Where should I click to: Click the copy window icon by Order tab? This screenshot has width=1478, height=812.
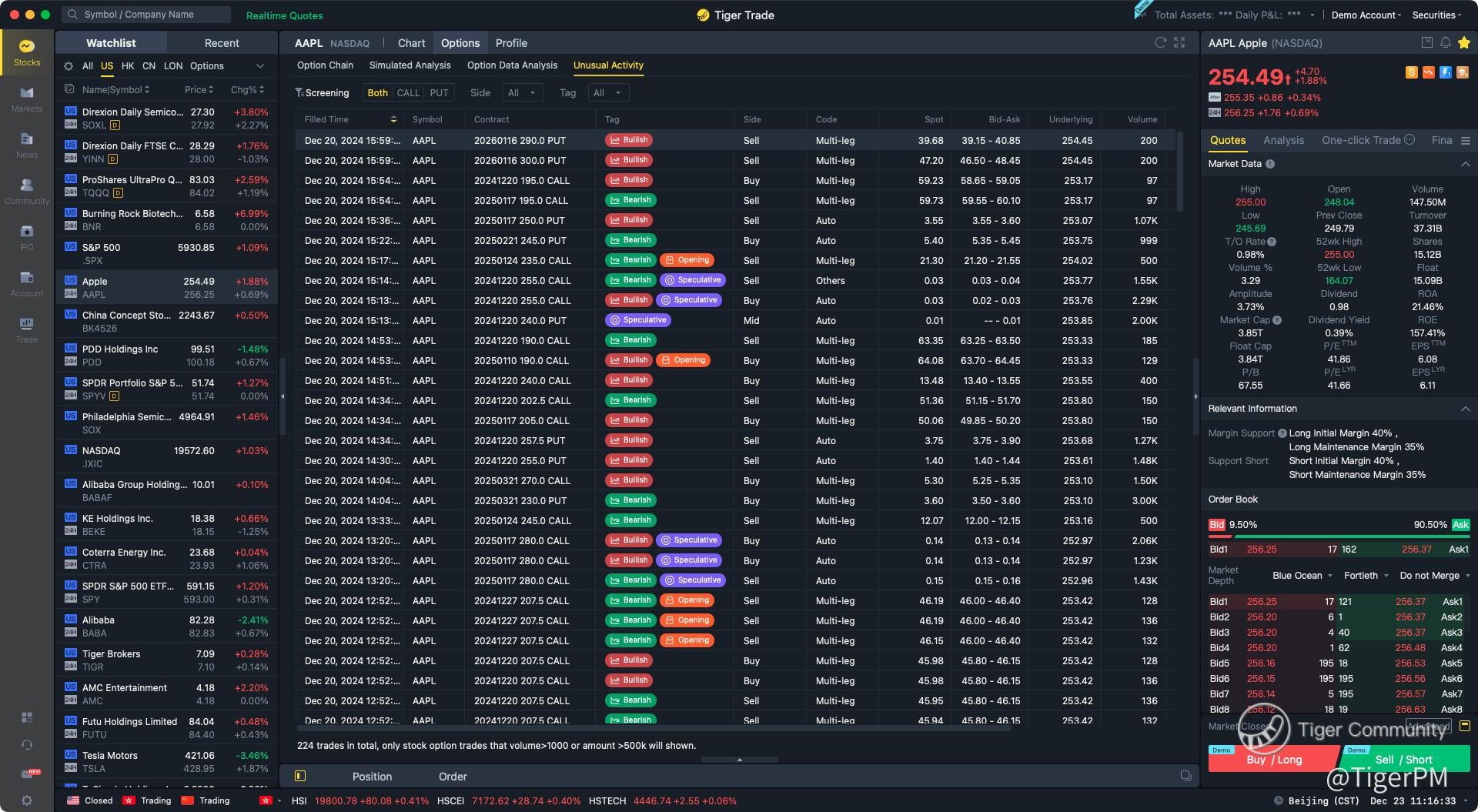tap(1185, 776)
